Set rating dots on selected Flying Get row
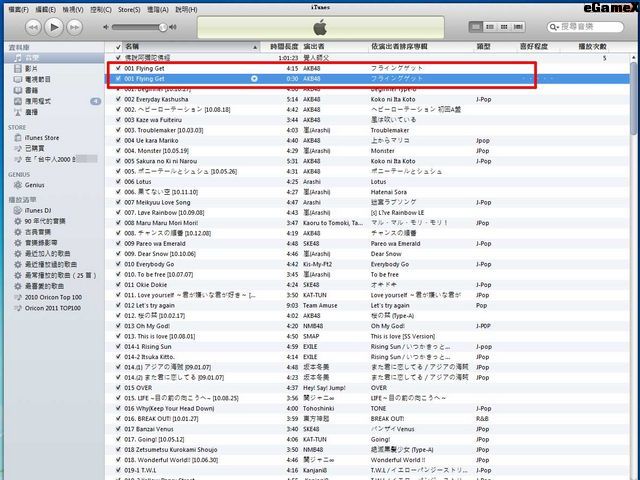The image size is (640, 480). (538, 78)
